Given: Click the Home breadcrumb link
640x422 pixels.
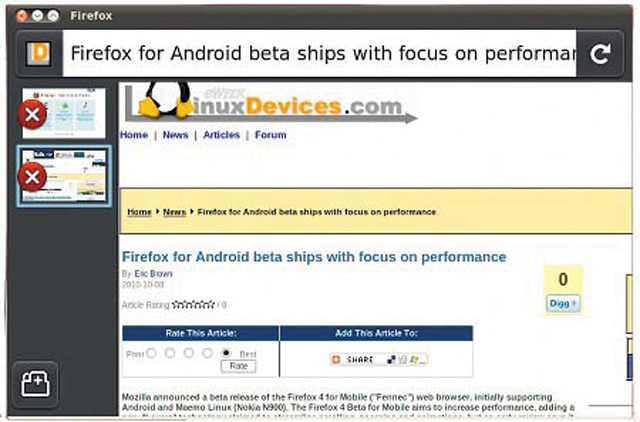Looking at the screenshot, I should pos(139,212).
